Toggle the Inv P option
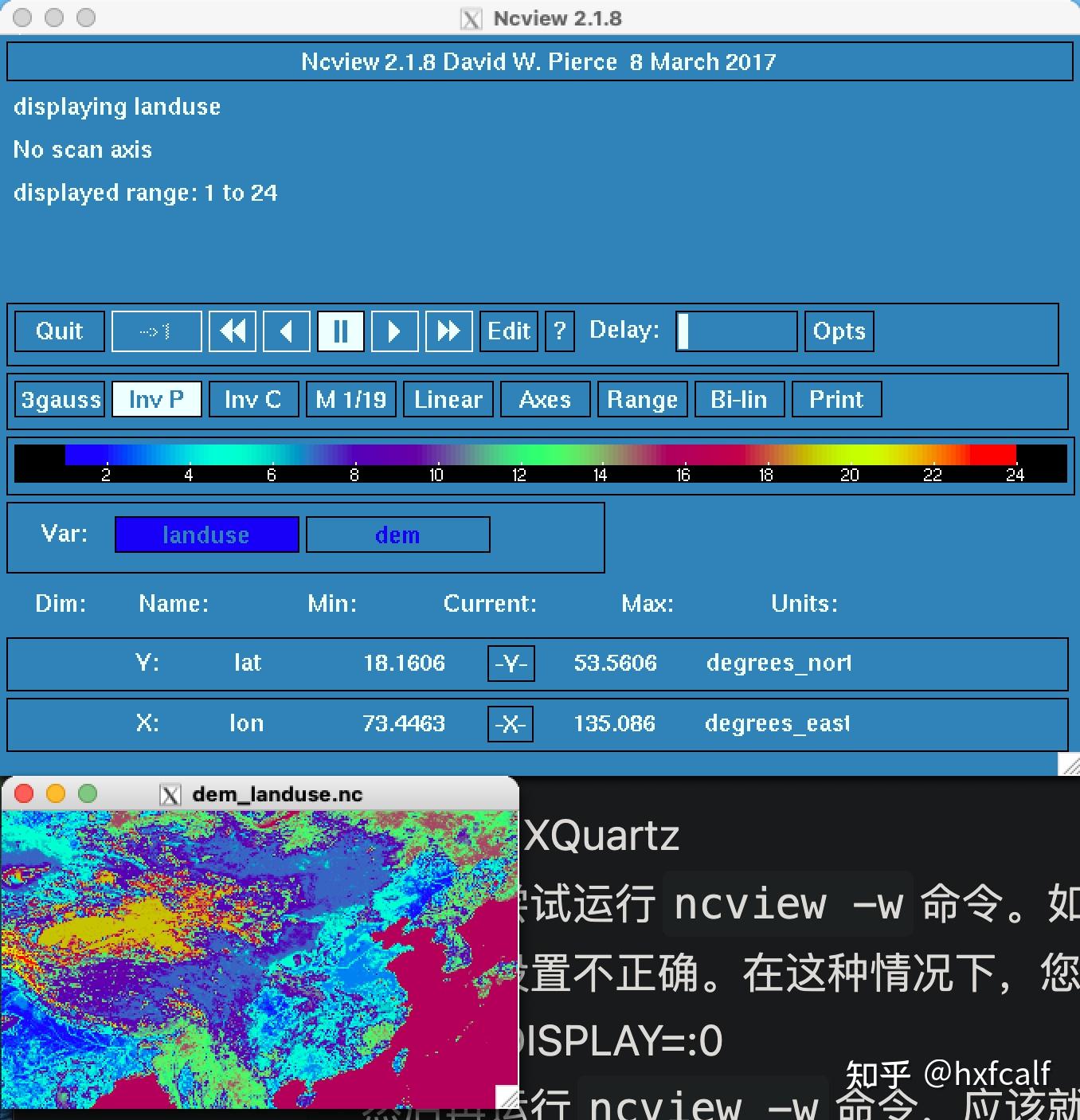 [157, 399]
